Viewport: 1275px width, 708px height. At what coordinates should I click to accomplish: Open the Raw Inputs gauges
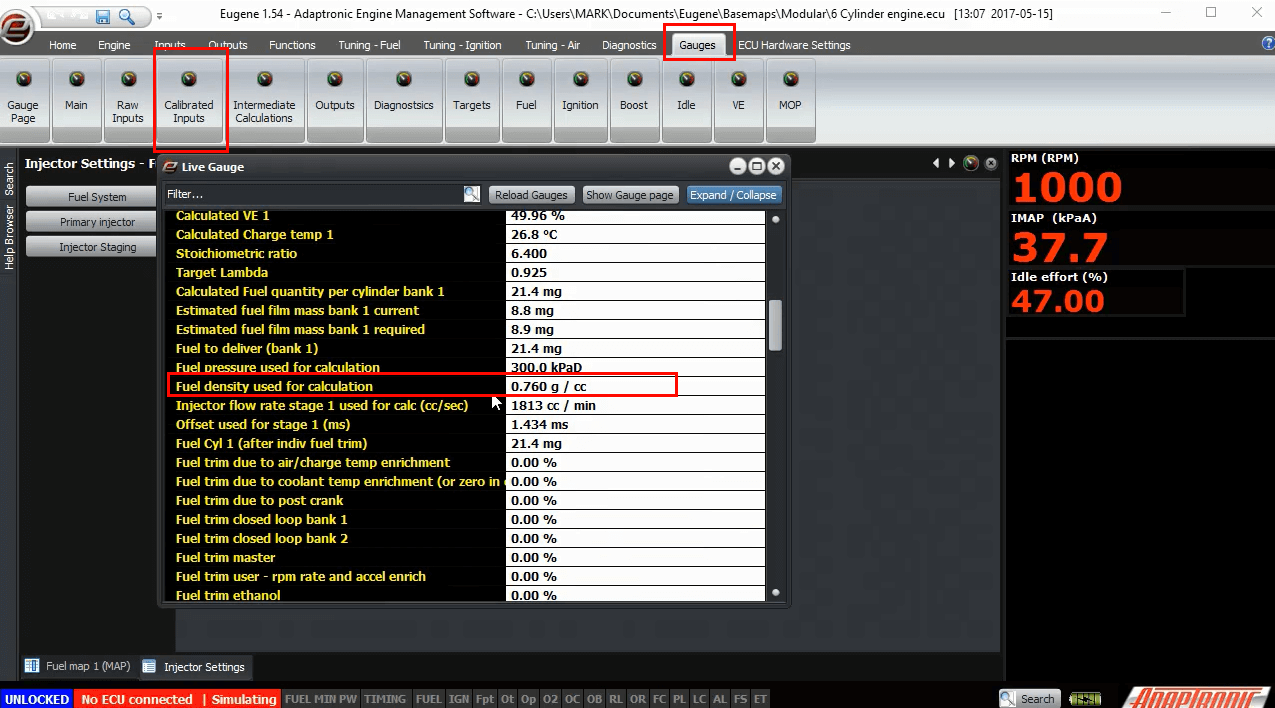pyautogui.click(x=128, y=98)
